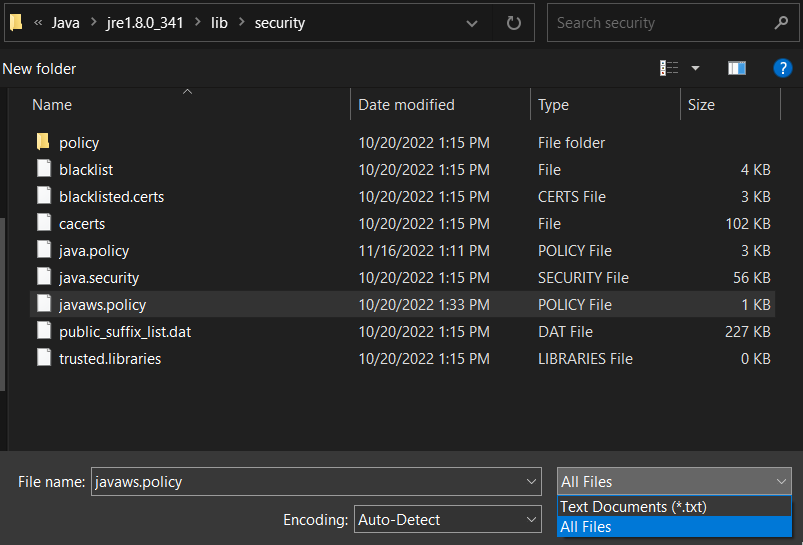Sort files by Name column header
This screenshot has height=545, width=803.
52,104
